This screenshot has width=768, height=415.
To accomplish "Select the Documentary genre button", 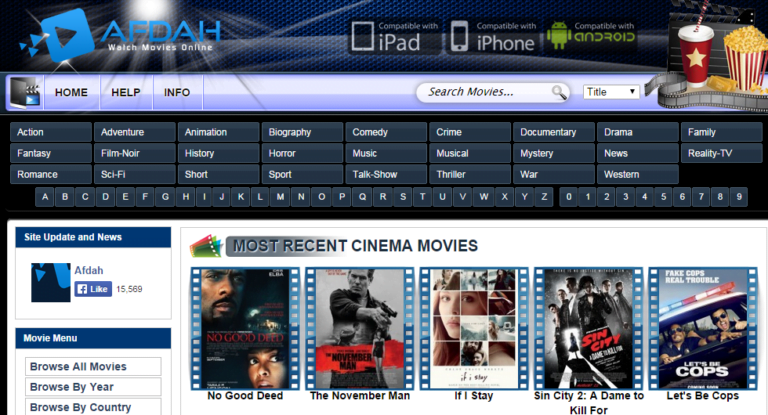I will pyautogui.click(x=553, y=132).
